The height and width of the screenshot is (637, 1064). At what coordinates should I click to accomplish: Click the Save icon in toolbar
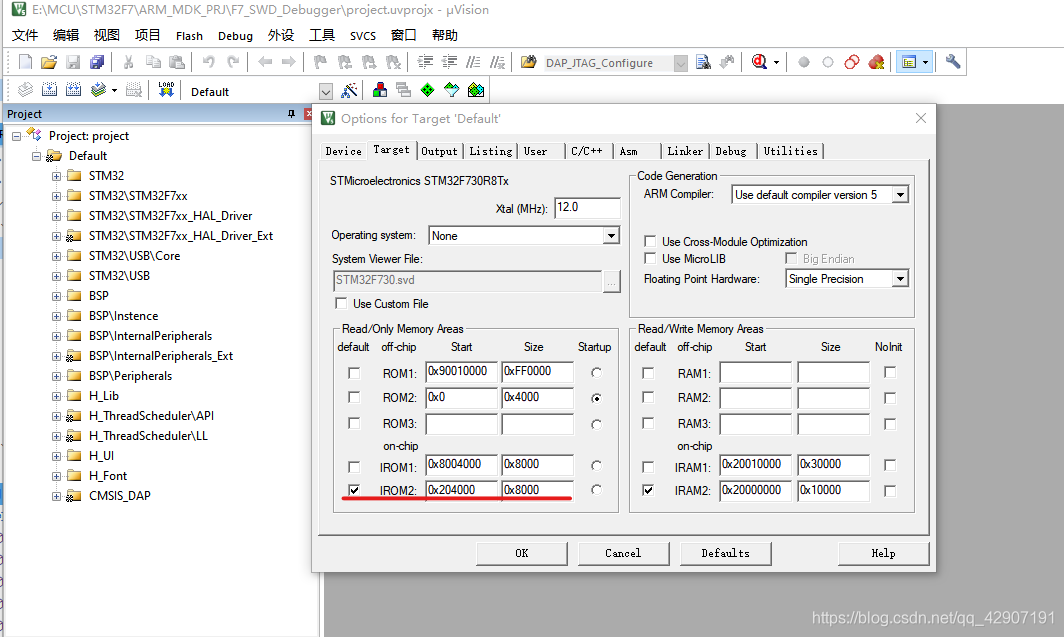pos(73,62)
